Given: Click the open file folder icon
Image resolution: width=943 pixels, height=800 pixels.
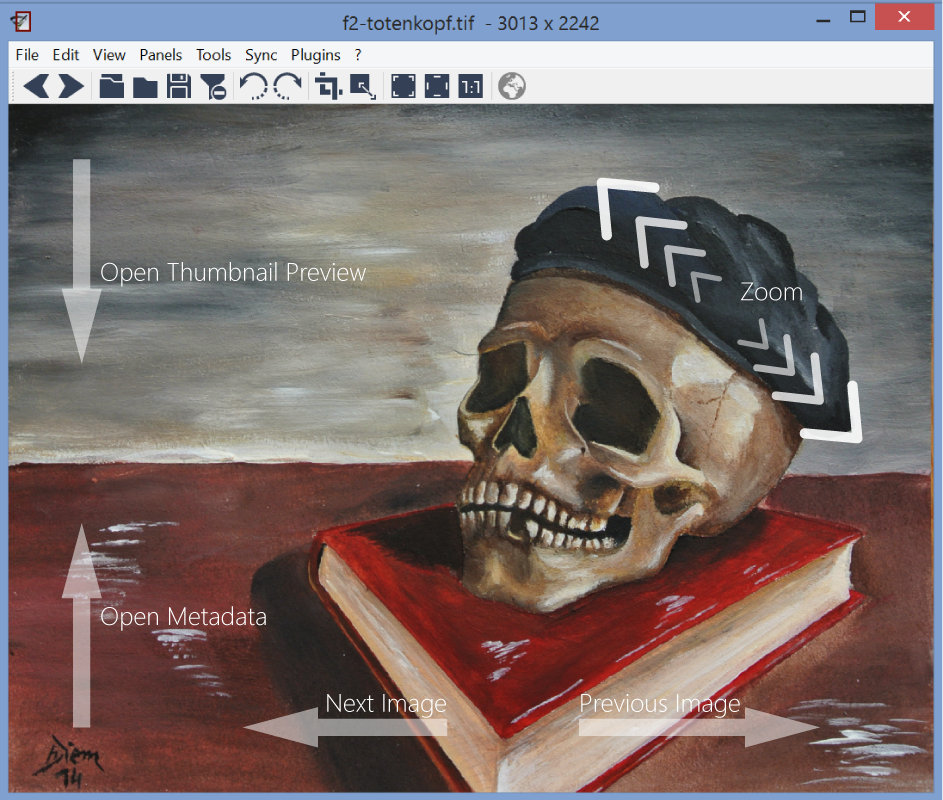Looking at the screenshot, I should point(112,86).
